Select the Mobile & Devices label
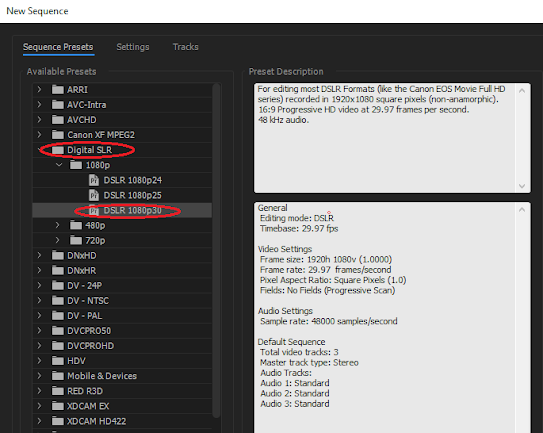The image size is (543, 433). pyautogui.click(x=102, y=376)
